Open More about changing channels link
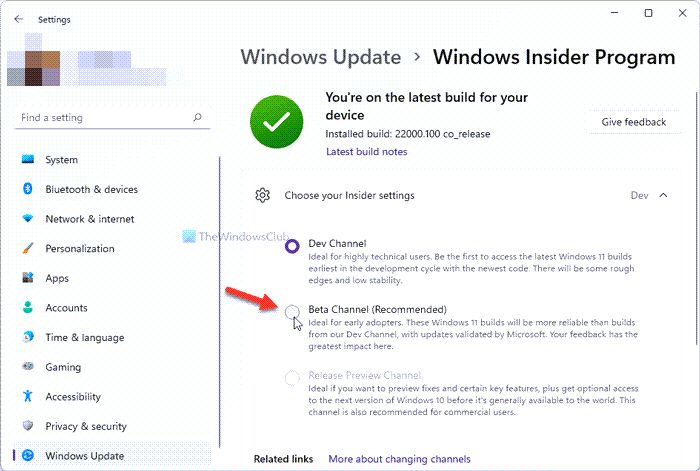 [399, 459]
